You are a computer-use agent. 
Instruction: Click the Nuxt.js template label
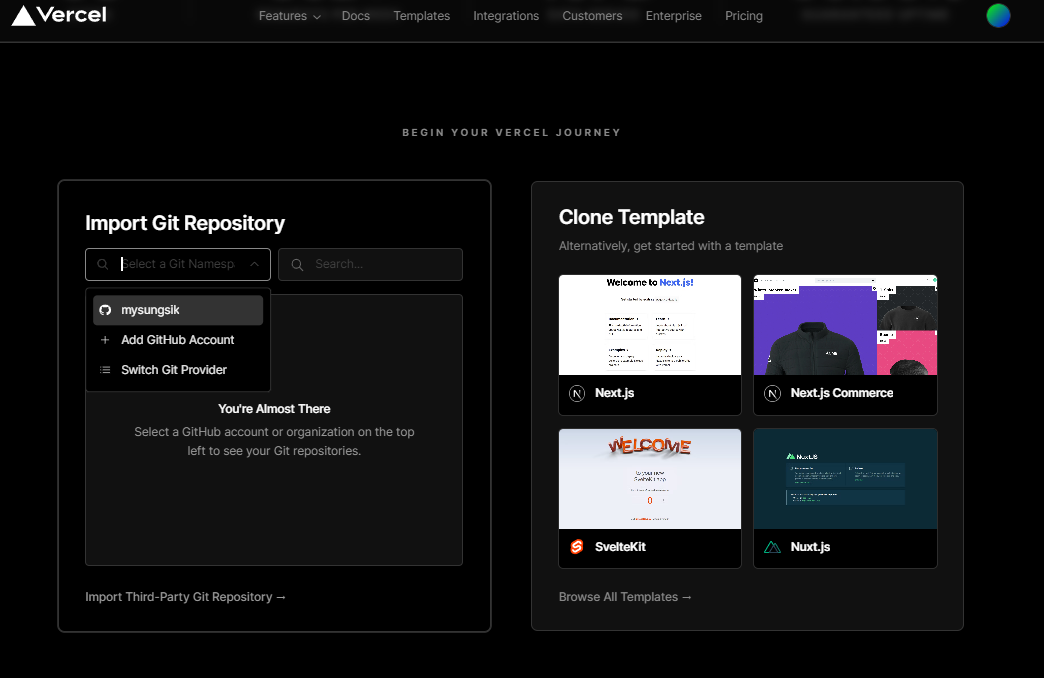810,547
